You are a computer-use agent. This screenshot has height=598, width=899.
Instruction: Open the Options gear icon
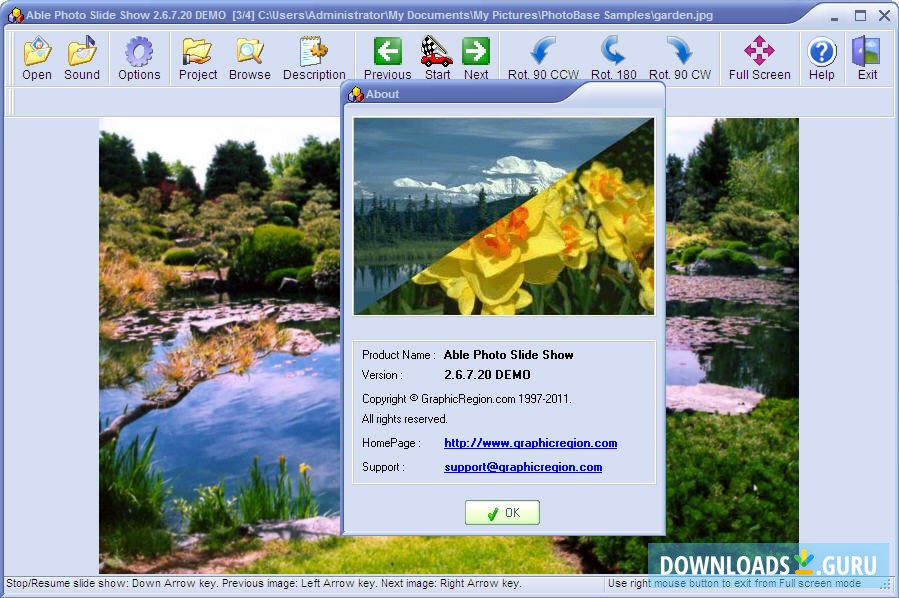(139, 58)
